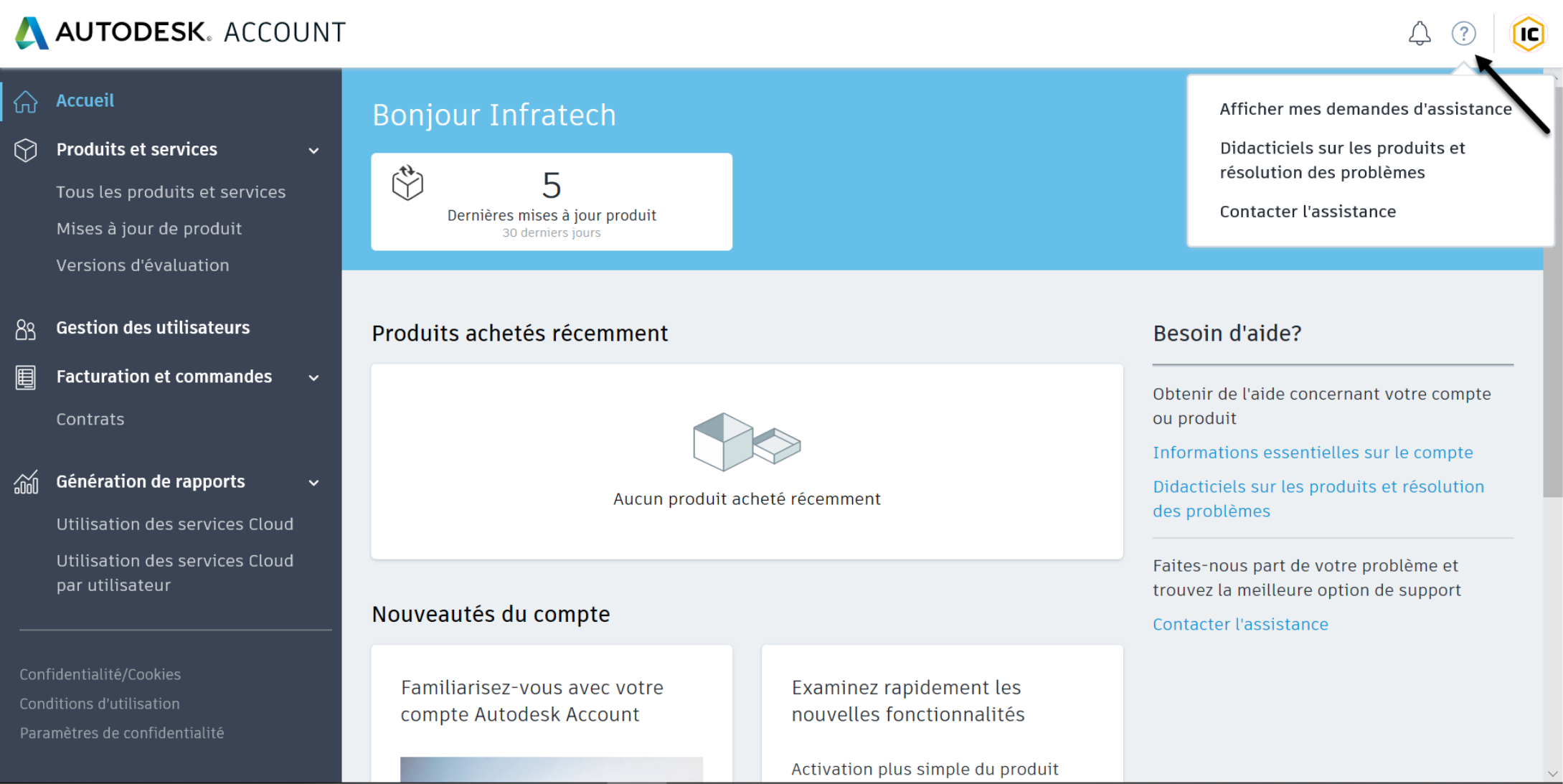
Task: Open the help question mark icon
Action: pos(1463,33)
